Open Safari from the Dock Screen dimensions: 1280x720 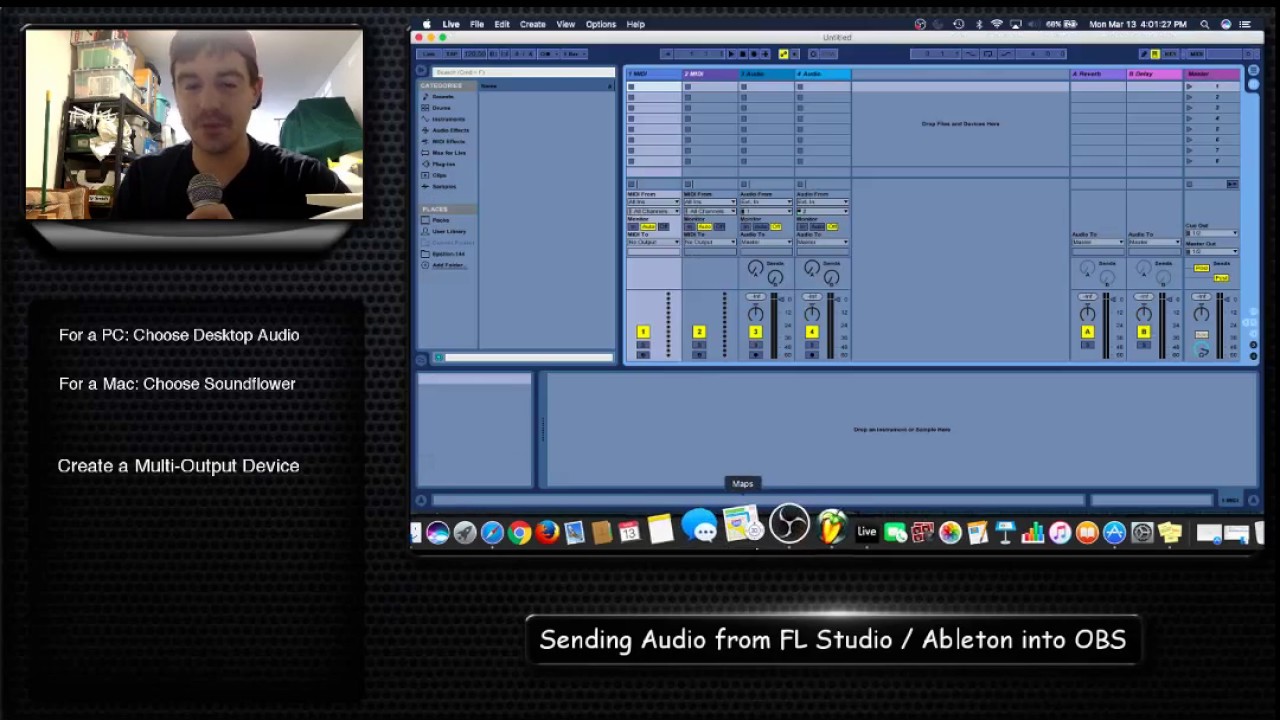492,533
